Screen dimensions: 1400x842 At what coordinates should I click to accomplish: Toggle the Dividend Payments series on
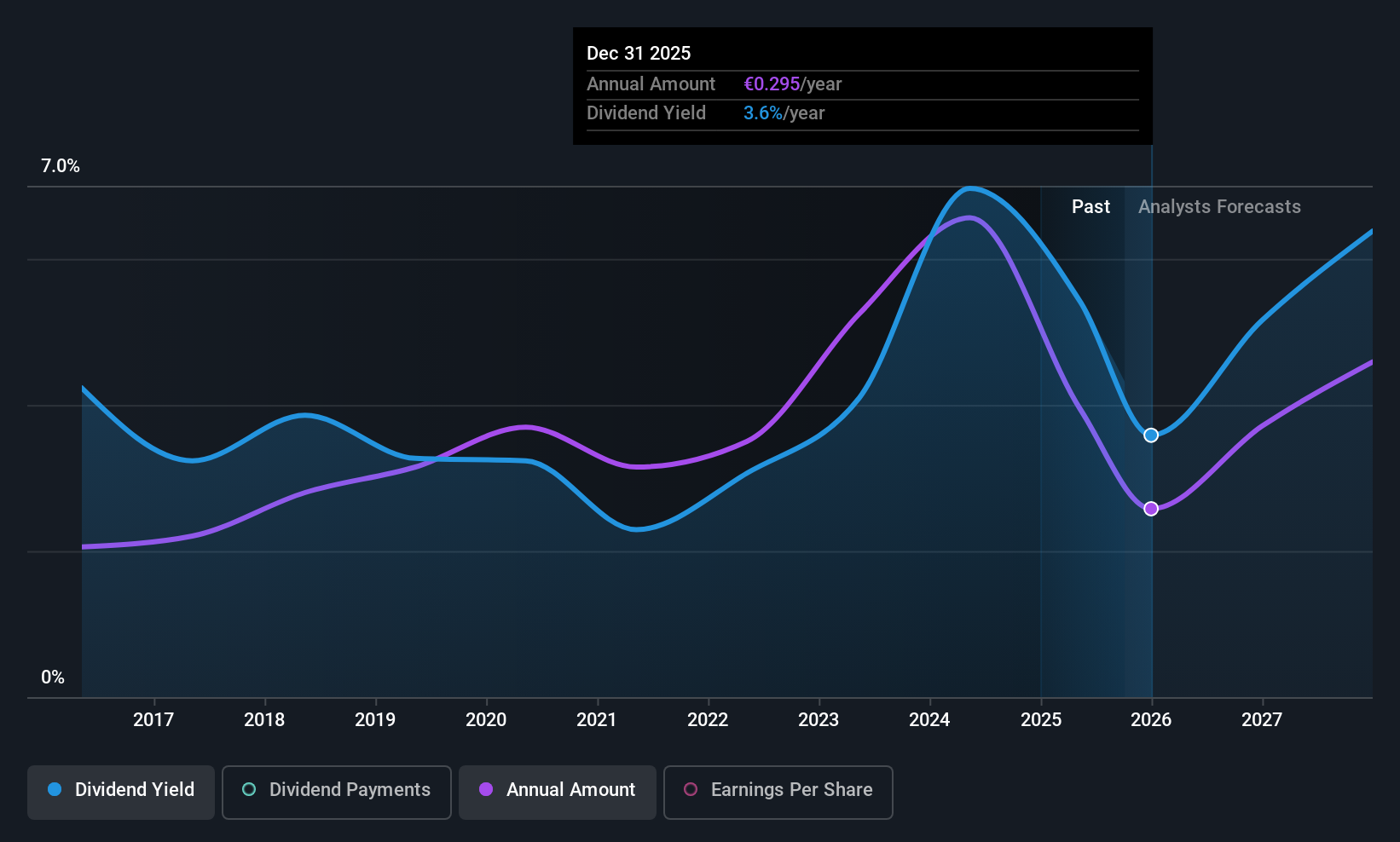[x=337, y=792]
